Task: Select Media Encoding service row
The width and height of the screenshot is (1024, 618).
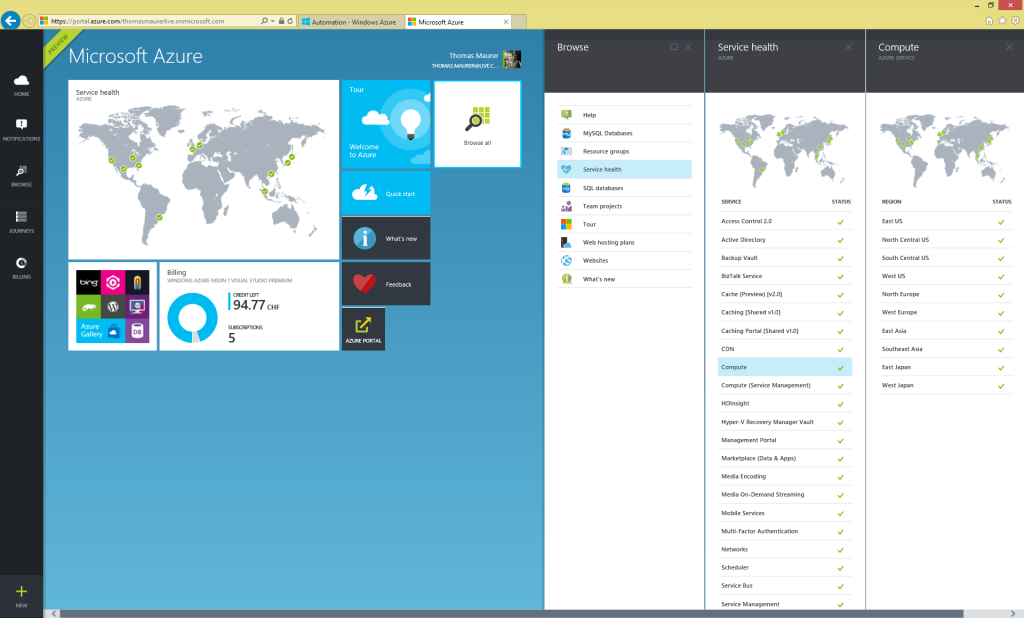Action: [x=785, y=477]
